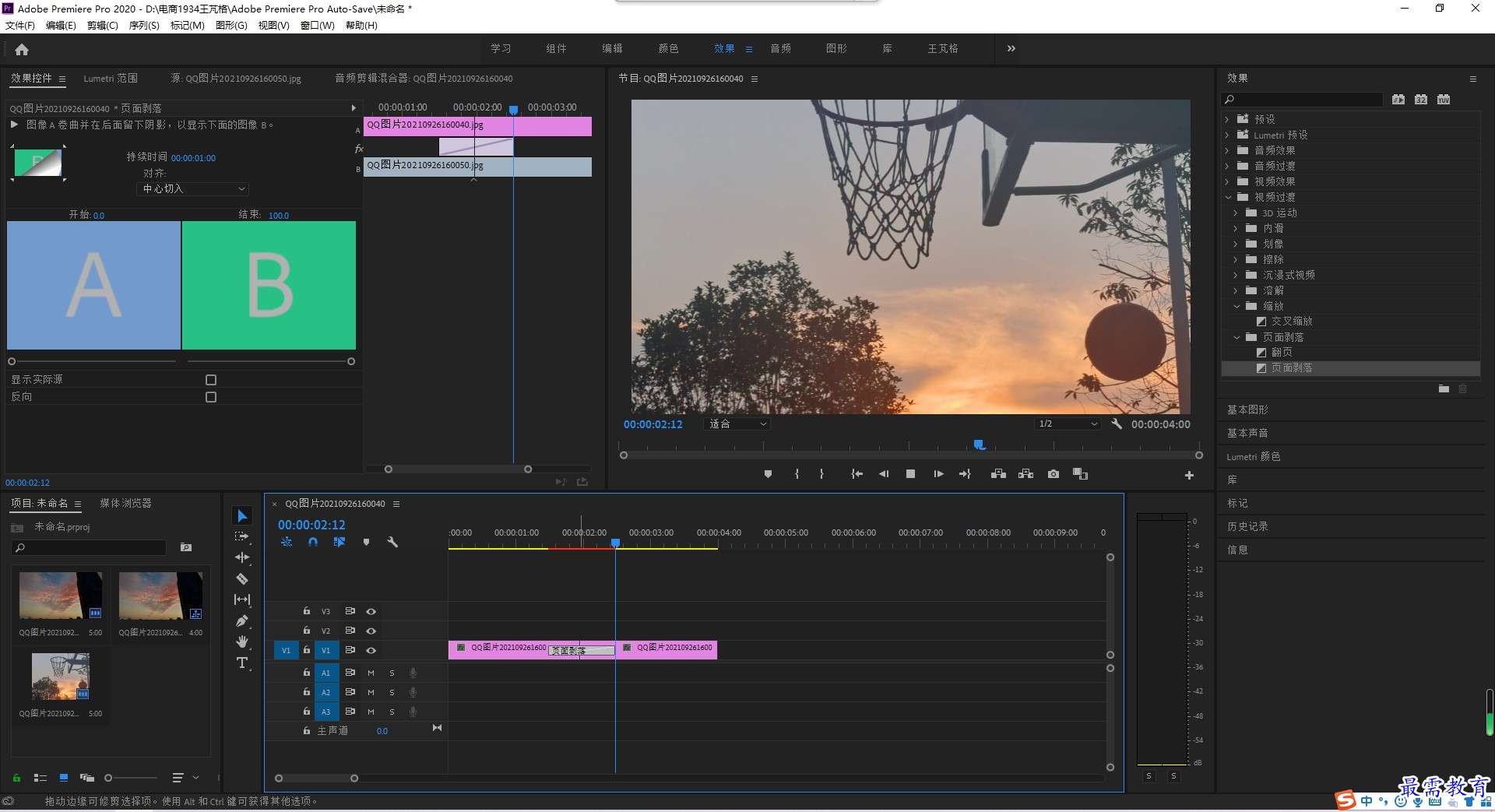Open the comparison view button
Image resolution: width=1495 pixels, height=812 pixels.
(1080, 474)
